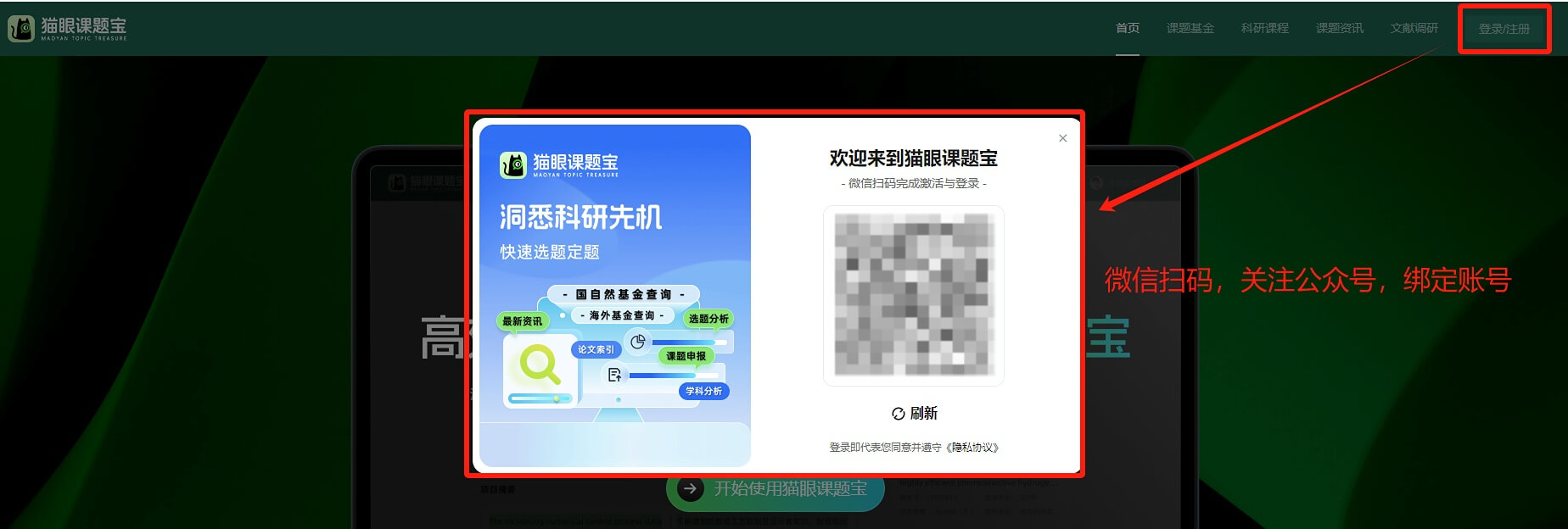The height and width of the screenshot is (529, 1568).
Task: Click the 开始使用猫眼课题宝 button
Action: pos(776,489)
